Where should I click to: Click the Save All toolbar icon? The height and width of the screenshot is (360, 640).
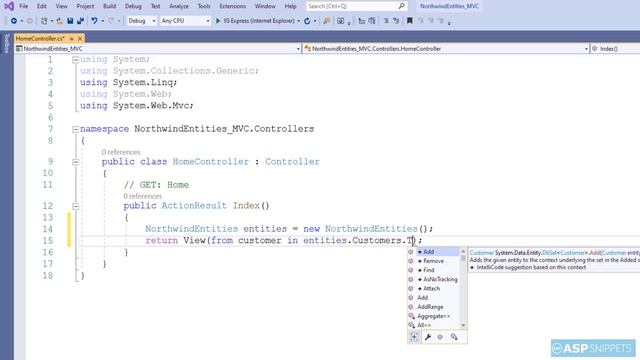80,21
